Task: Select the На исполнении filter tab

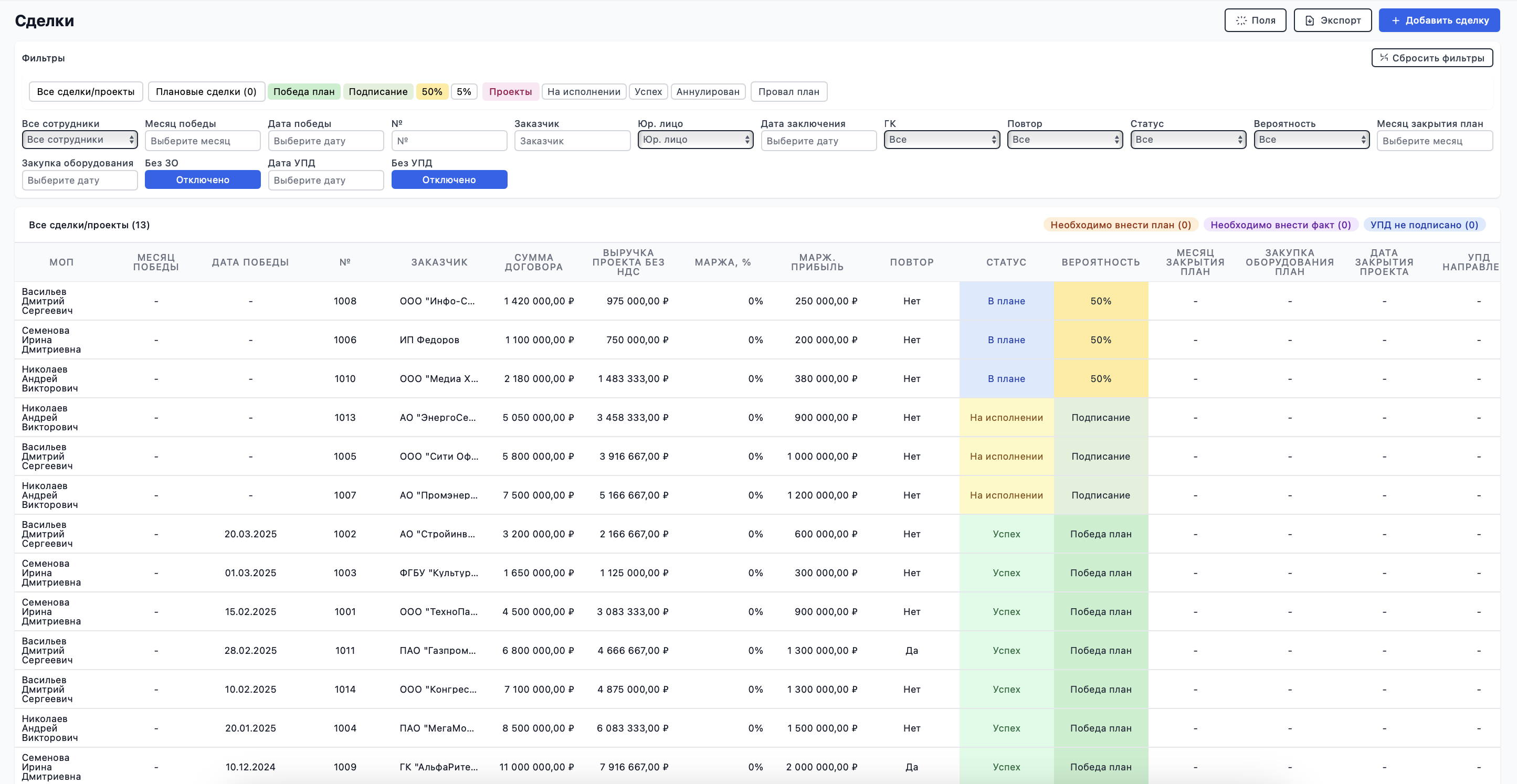Action: 584,91
